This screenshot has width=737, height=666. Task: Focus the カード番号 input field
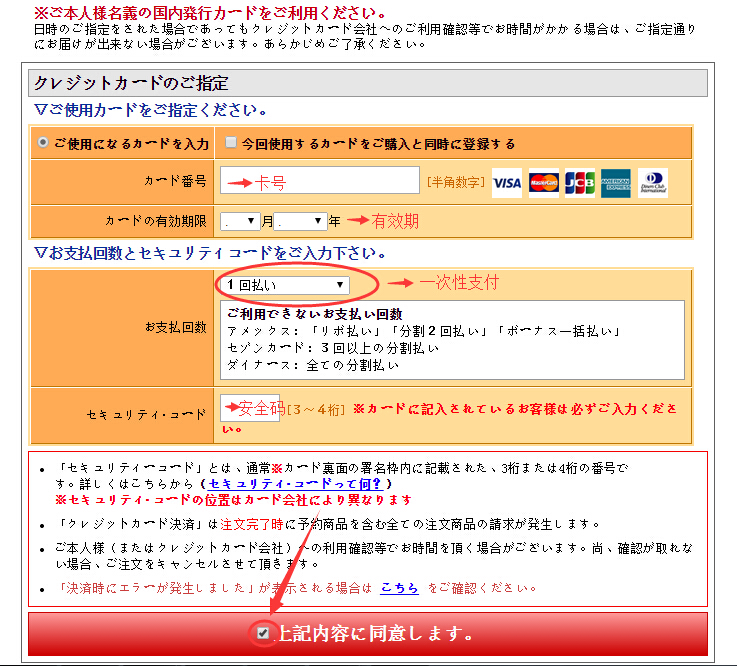point(319,181)
